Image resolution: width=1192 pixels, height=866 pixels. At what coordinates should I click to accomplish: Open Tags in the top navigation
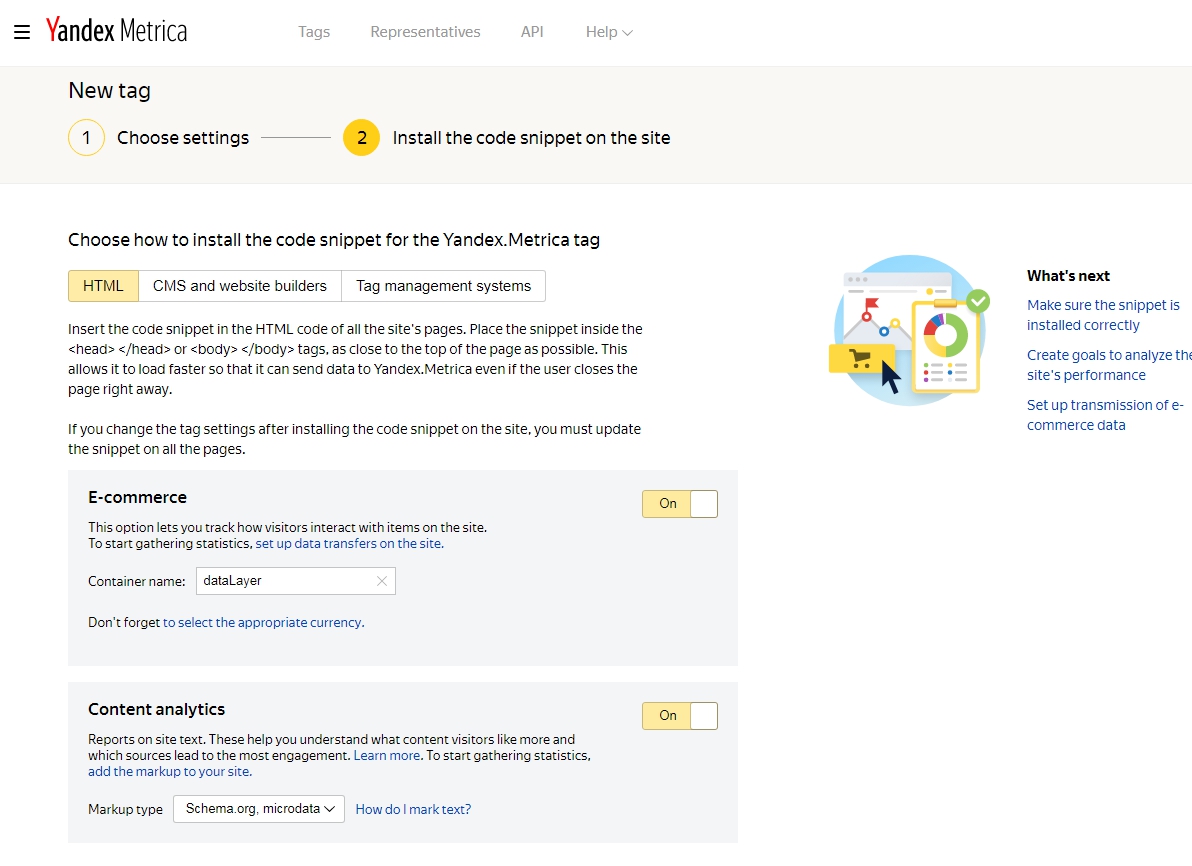pyautogui.click(x=314, y=32)
